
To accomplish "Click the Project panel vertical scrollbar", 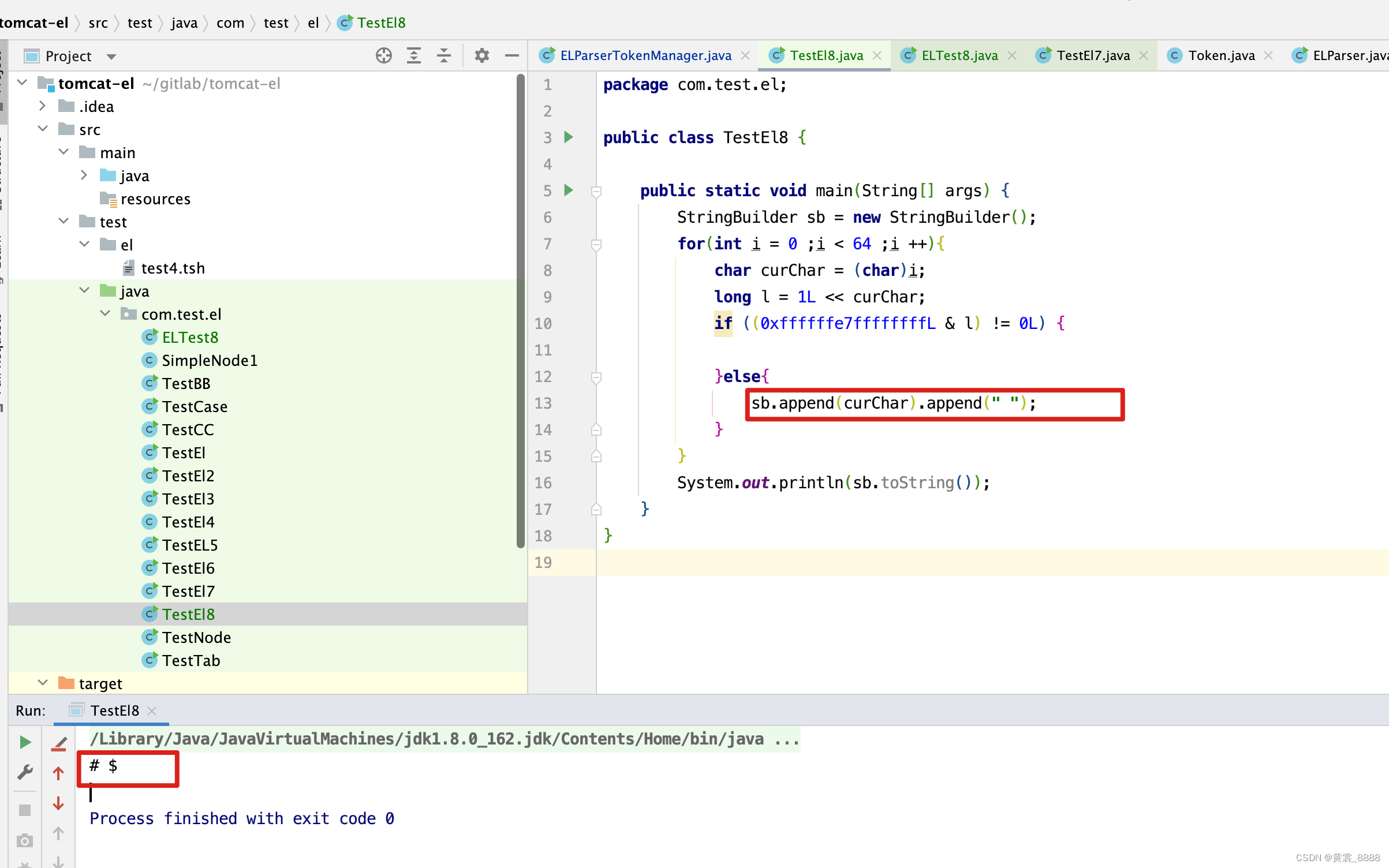I will 521,310.
